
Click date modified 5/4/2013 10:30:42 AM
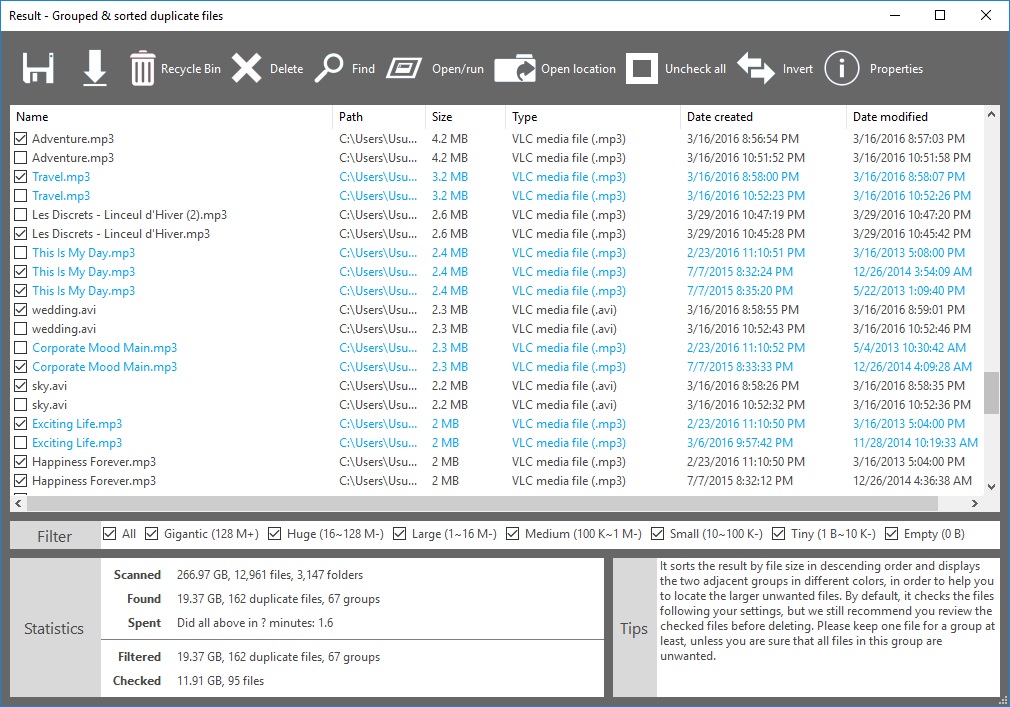[x=910, y=348]
